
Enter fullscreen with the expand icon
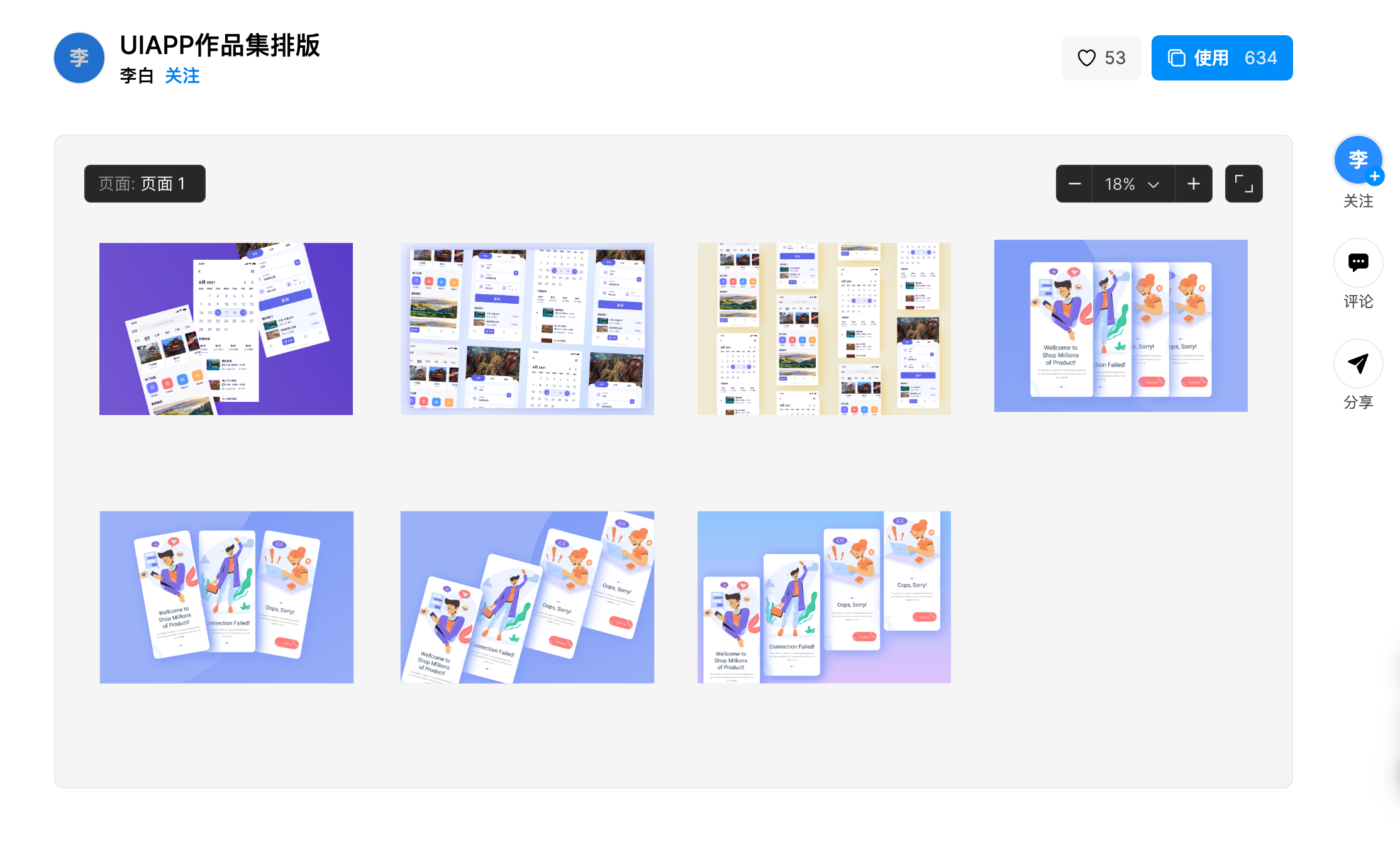point(1243,184)
